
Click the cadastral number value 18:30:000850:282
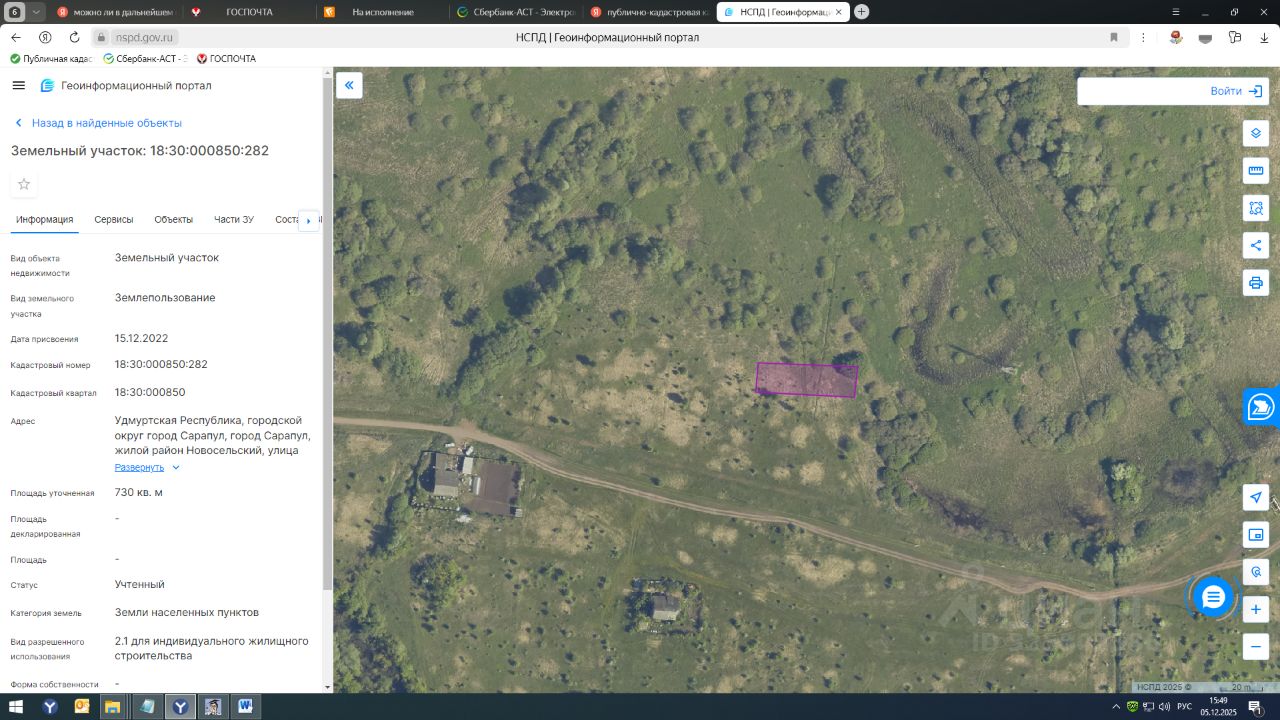(161, 364)
